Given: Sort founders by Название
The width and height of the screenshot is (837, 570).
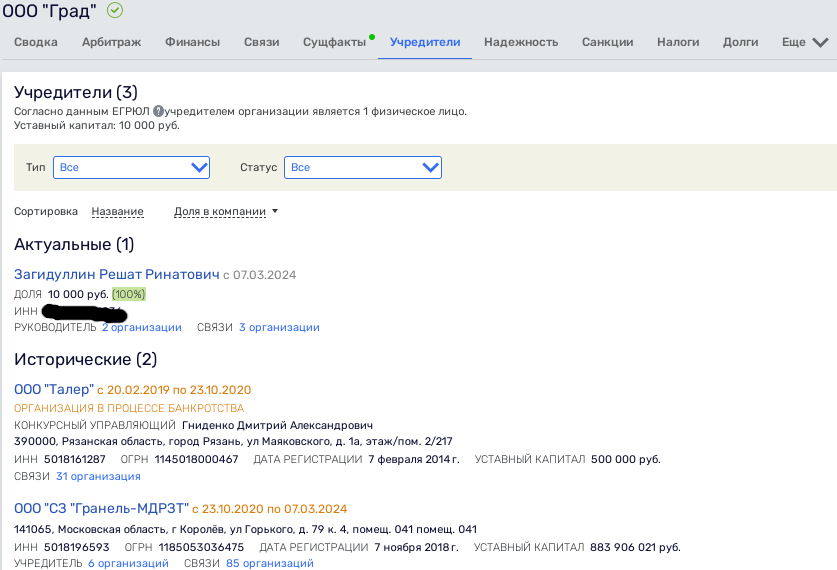Looking at the screenshot, I should [x=117, y=212].
